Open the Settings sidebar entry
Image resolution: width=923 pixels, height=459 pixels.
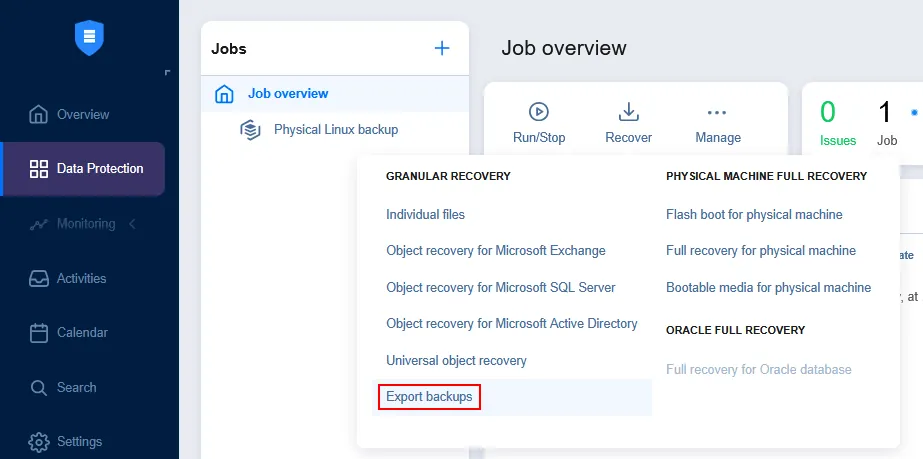(x=79, y=441)
